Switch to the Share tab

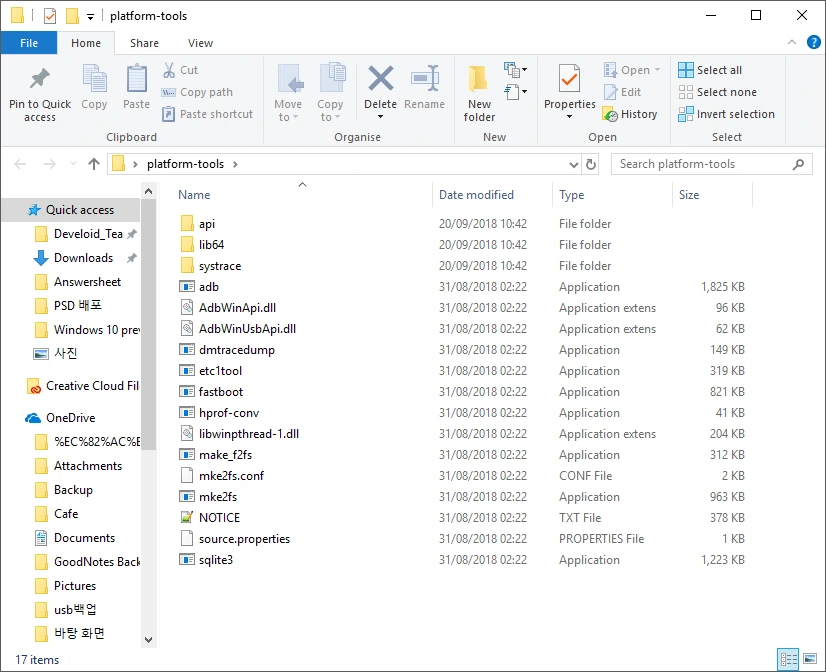click(x=144, y=43)
